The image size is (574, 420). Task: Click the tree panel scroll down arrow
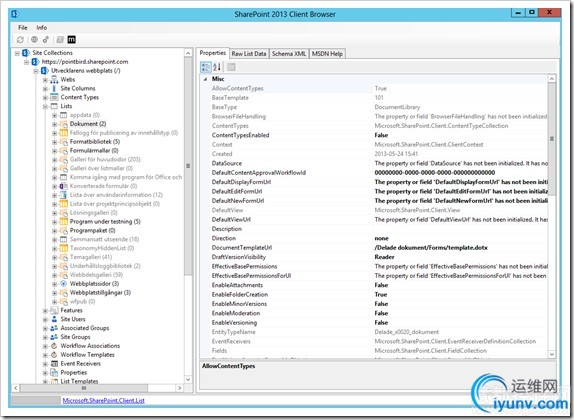coord(188,379)
